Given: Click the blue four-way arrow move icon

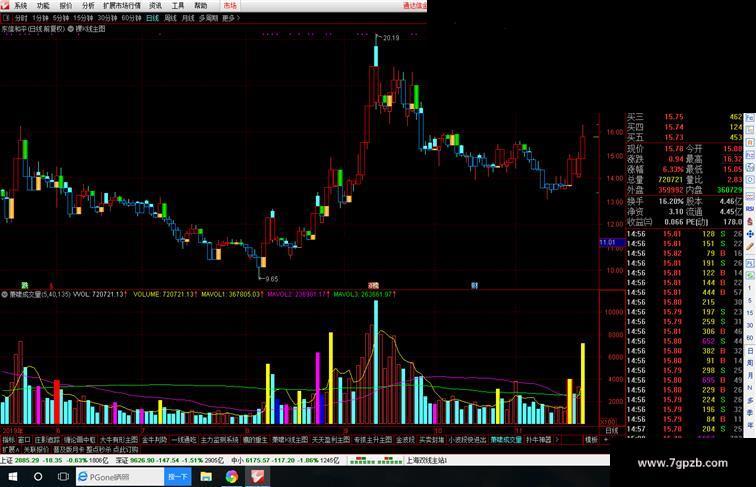Looking at the screenshot, I should point(750,234).
